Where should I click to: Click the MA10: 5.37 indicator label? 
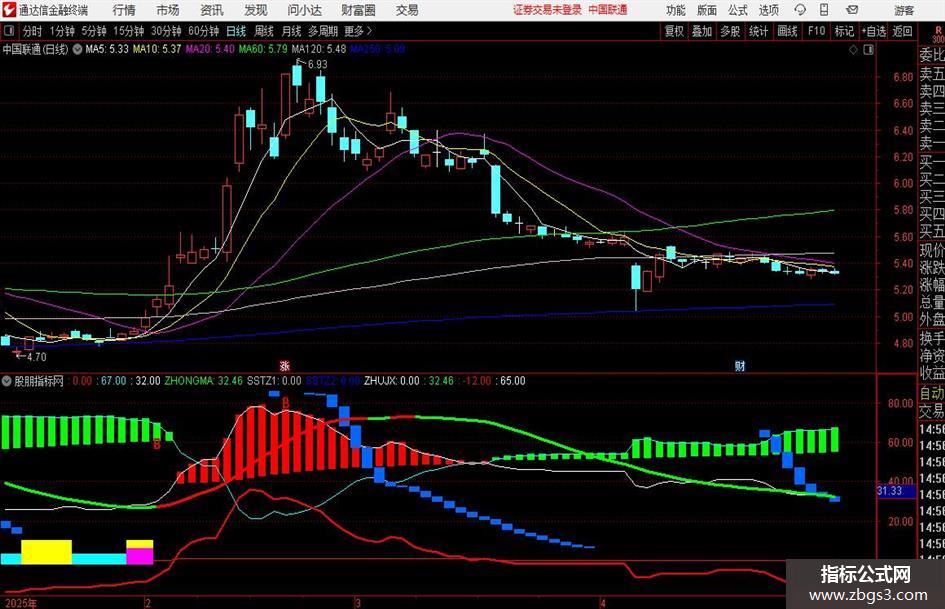click(157, 49)
